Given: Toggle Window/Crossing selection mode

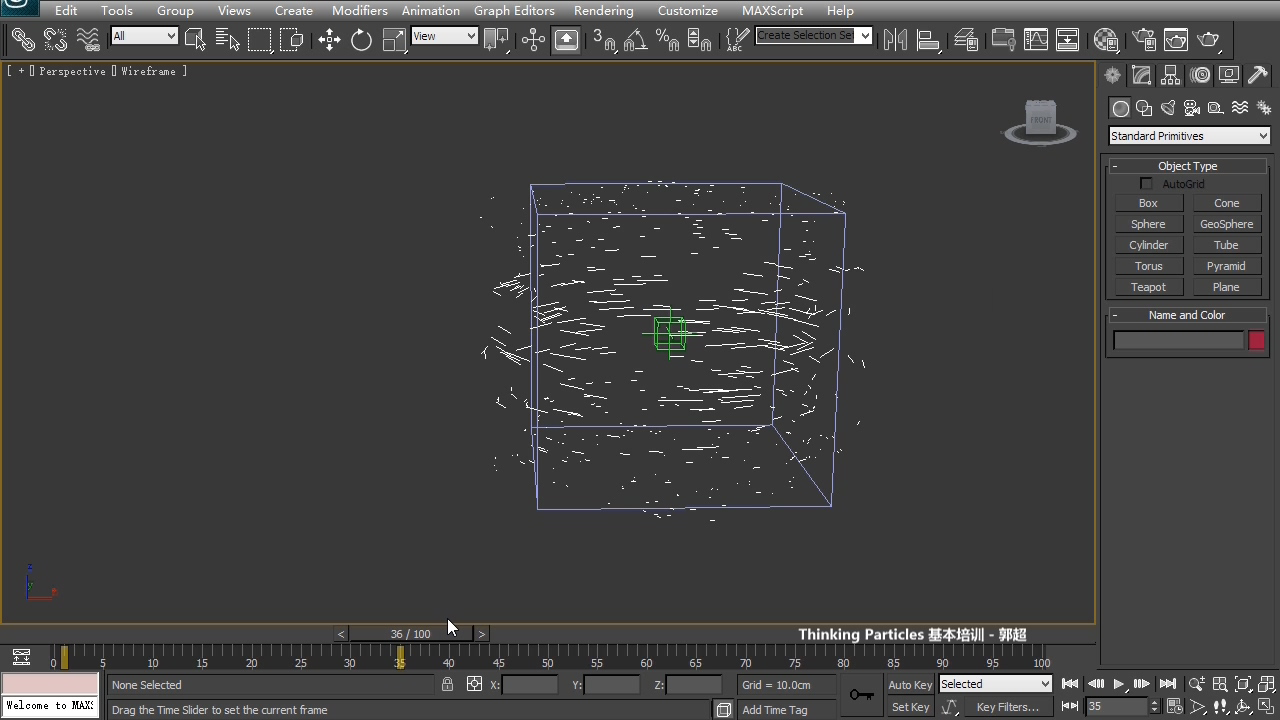Looking at the screenshot, I should [x=292, y=39].
